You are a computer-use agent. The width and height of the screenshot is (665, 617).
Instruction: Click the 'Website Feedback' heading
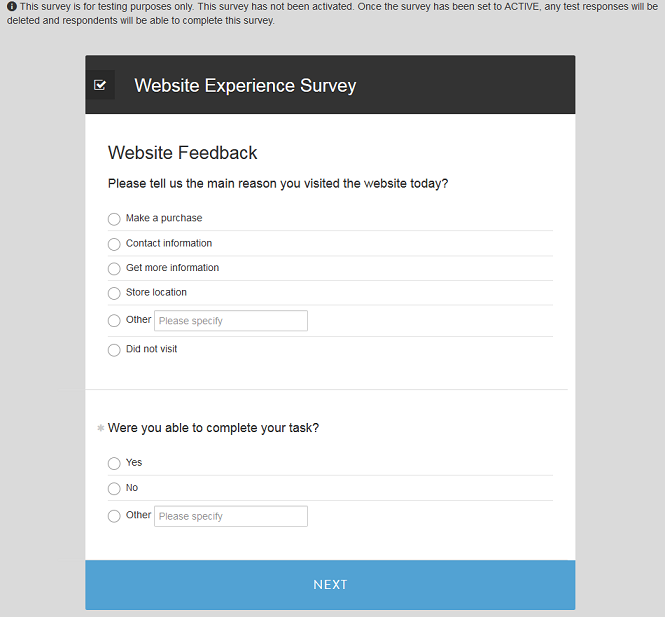[x=182, y=153]
